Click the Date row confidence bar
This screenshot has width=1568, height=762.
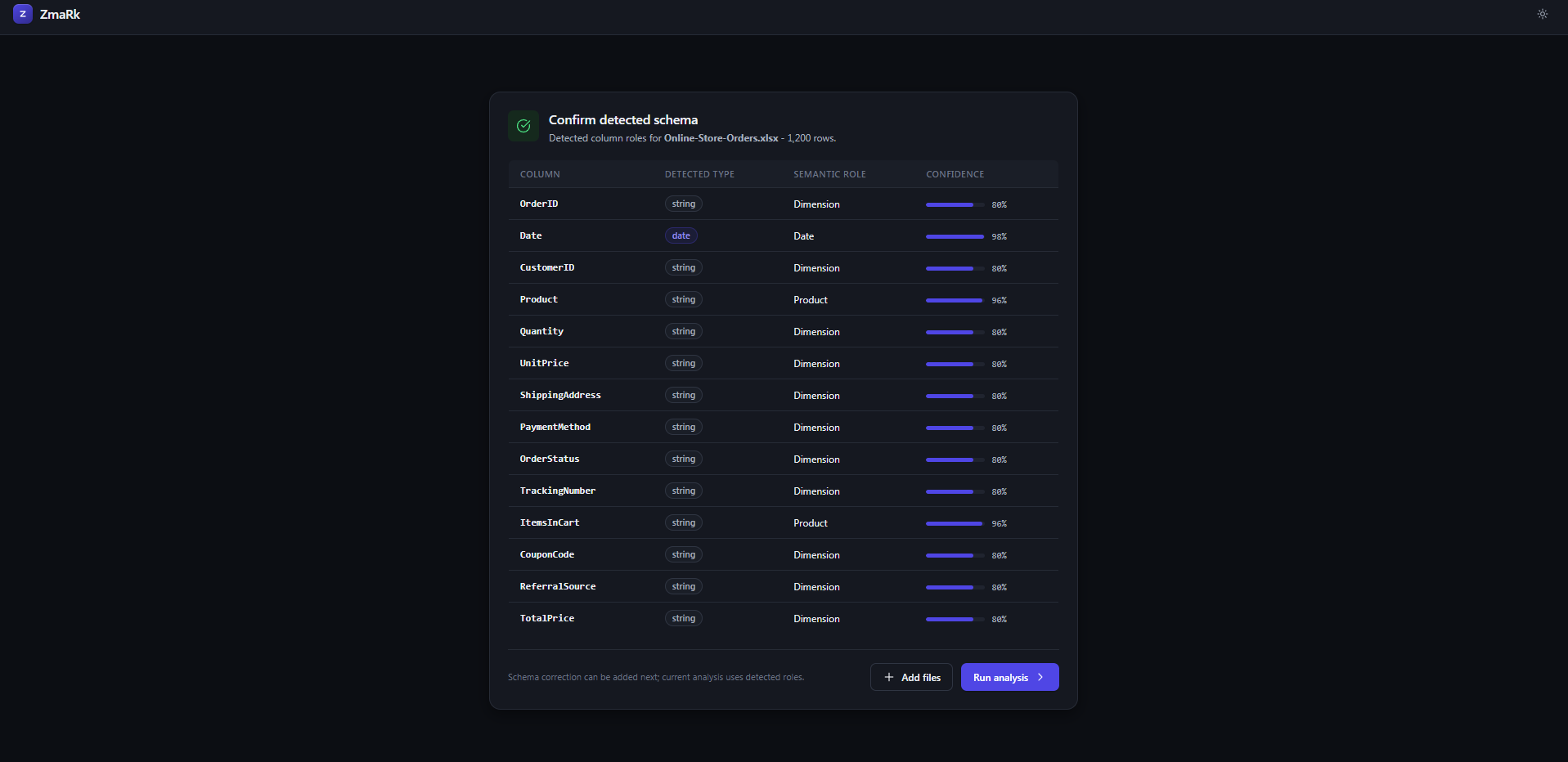tap(955, 236)
